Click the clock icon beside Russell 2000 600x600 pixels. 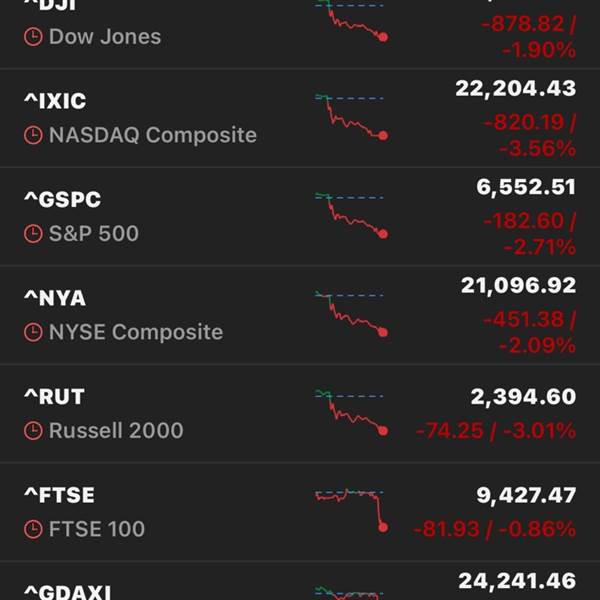[33, 431]
